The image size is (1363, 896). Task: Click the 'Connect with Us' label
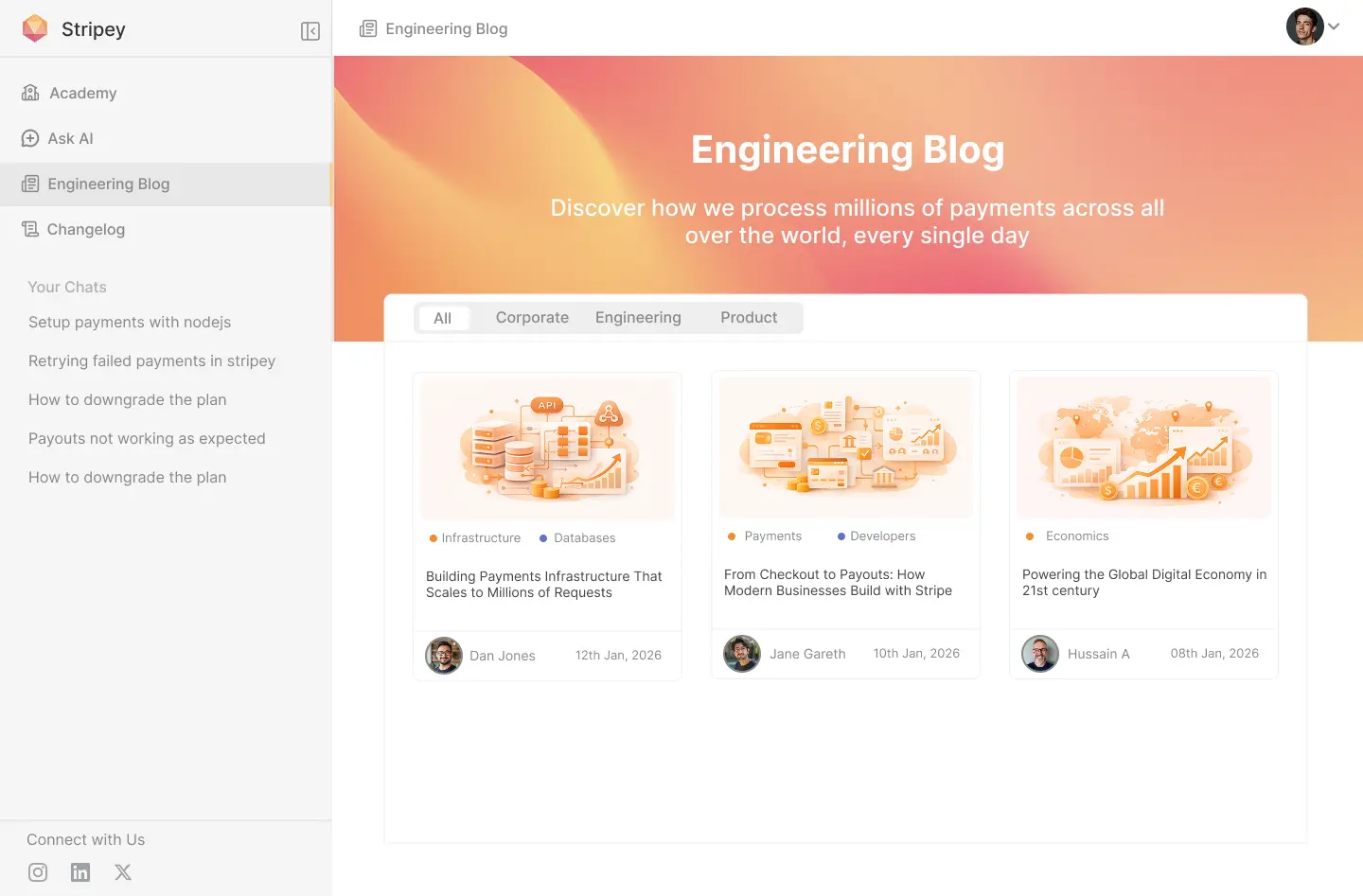(x=86, y=839)
